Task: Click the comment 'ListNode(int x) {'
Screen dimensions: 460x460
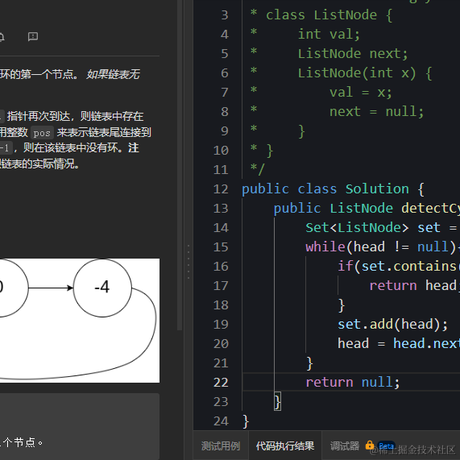Action: pos(365,73)
